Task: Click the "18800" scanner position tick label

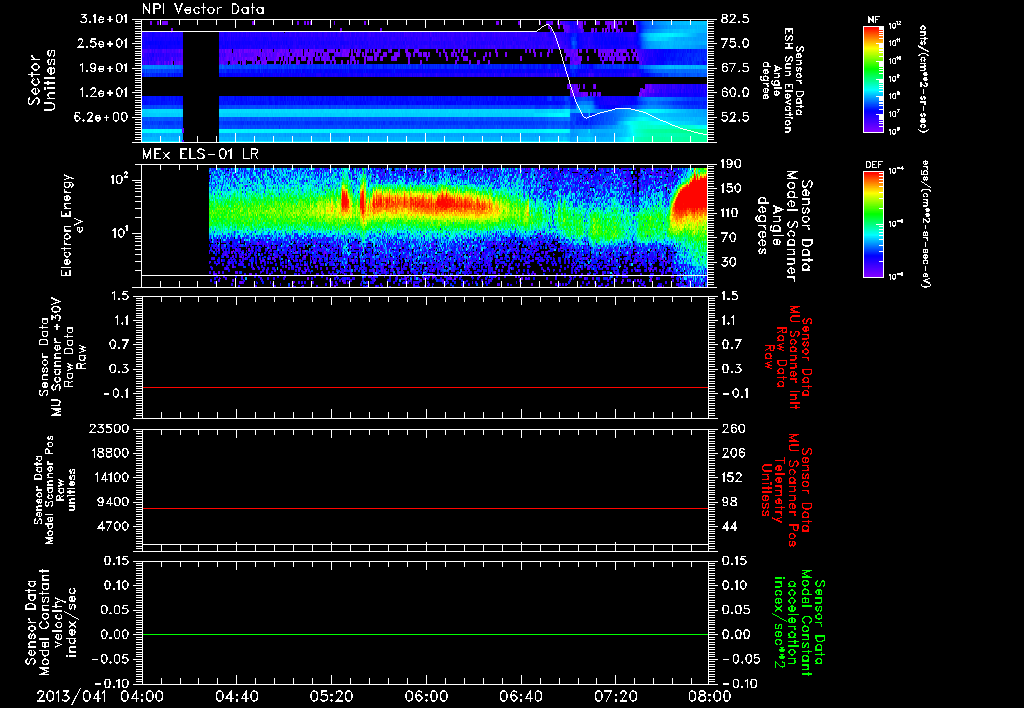Action: 109,453
